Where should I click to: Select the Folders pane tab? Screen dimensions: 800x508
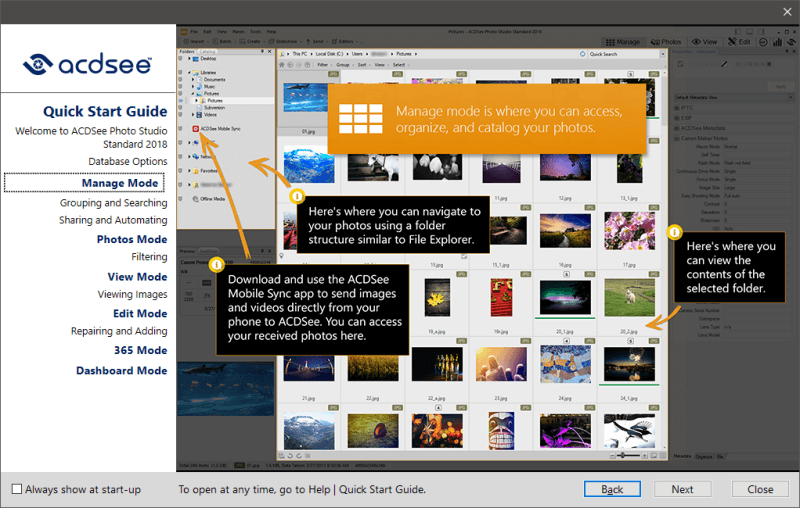(187, 52)
